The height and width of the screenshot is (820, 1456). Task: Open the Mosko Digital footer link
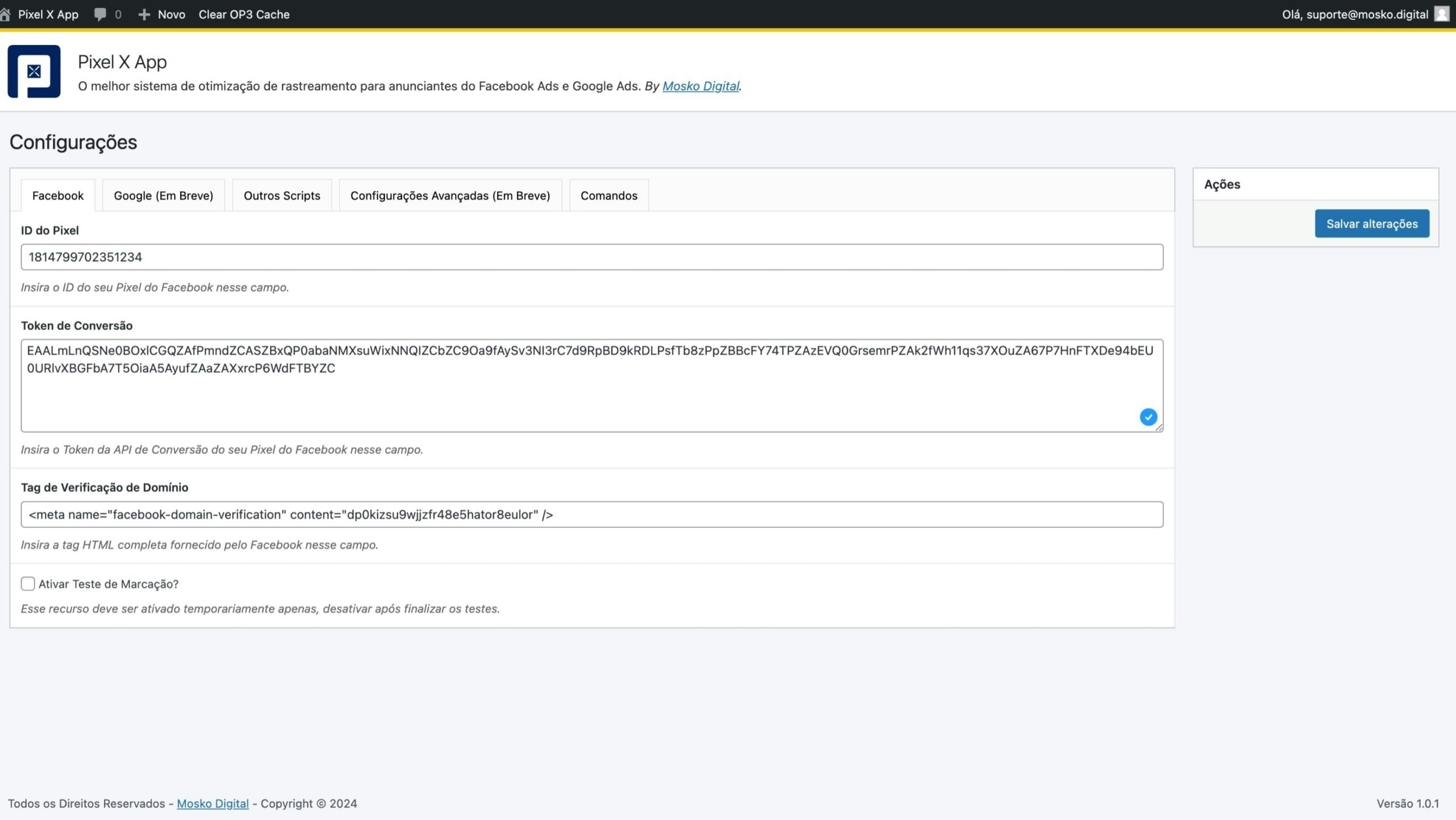pyautogui.click(x=213, y=803)
